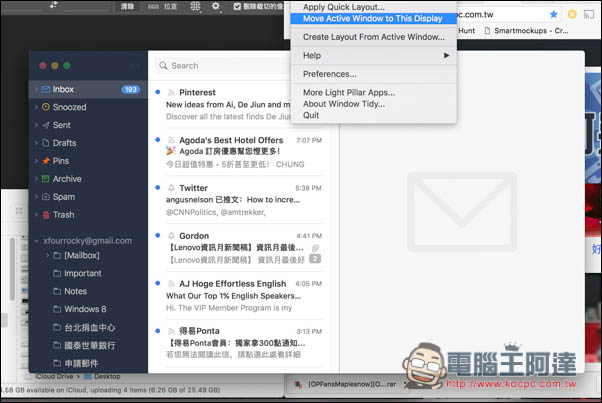Image resolution: width=602 pixels, height=403 pixels.
Task: Expand the Trash chevron
Action: tap(36, 215)
